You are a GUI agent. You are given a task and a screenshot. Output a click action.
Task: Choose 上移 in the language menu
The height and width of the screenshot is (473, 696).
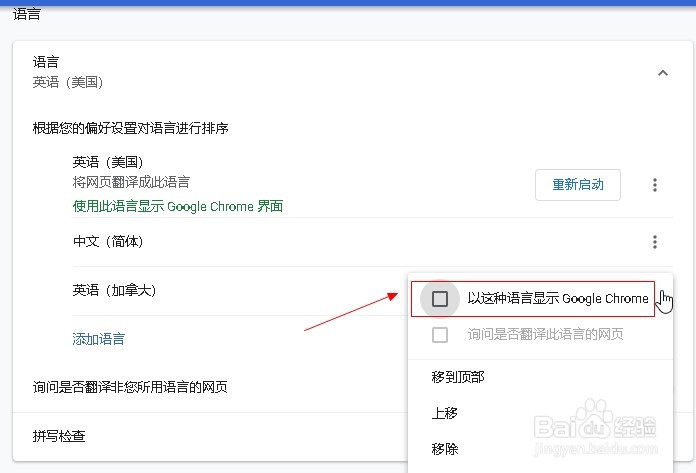pos(444,413)
